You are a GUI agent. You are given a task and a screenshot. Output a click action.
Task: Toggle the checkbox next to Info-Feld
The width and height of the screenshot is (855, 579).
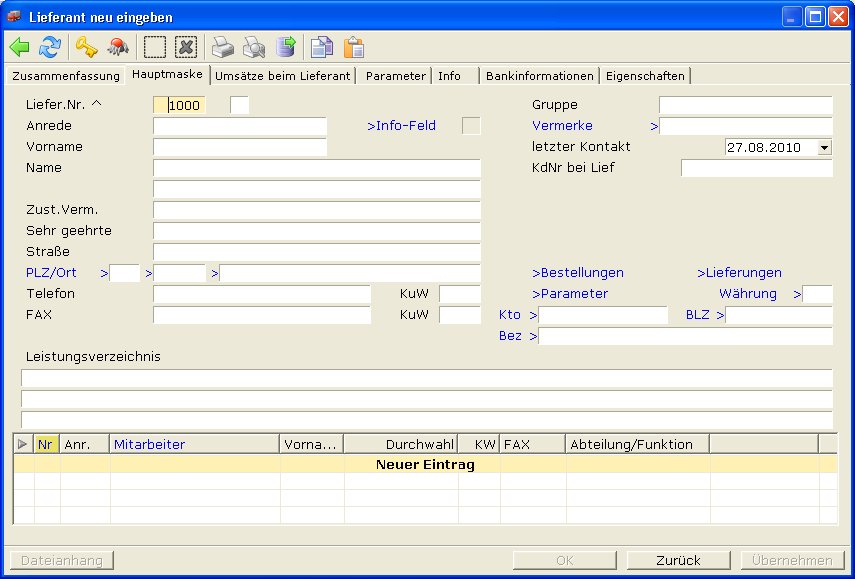click(x=470, y=126)
